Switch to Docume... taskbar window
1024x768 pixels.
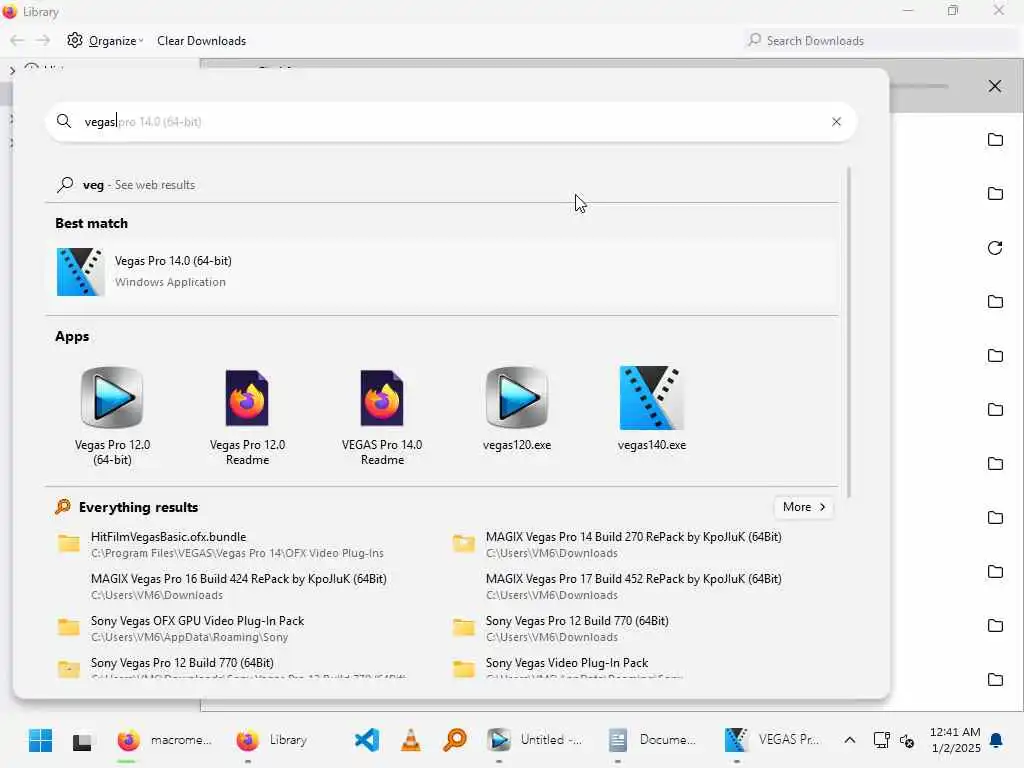[652, 740]
